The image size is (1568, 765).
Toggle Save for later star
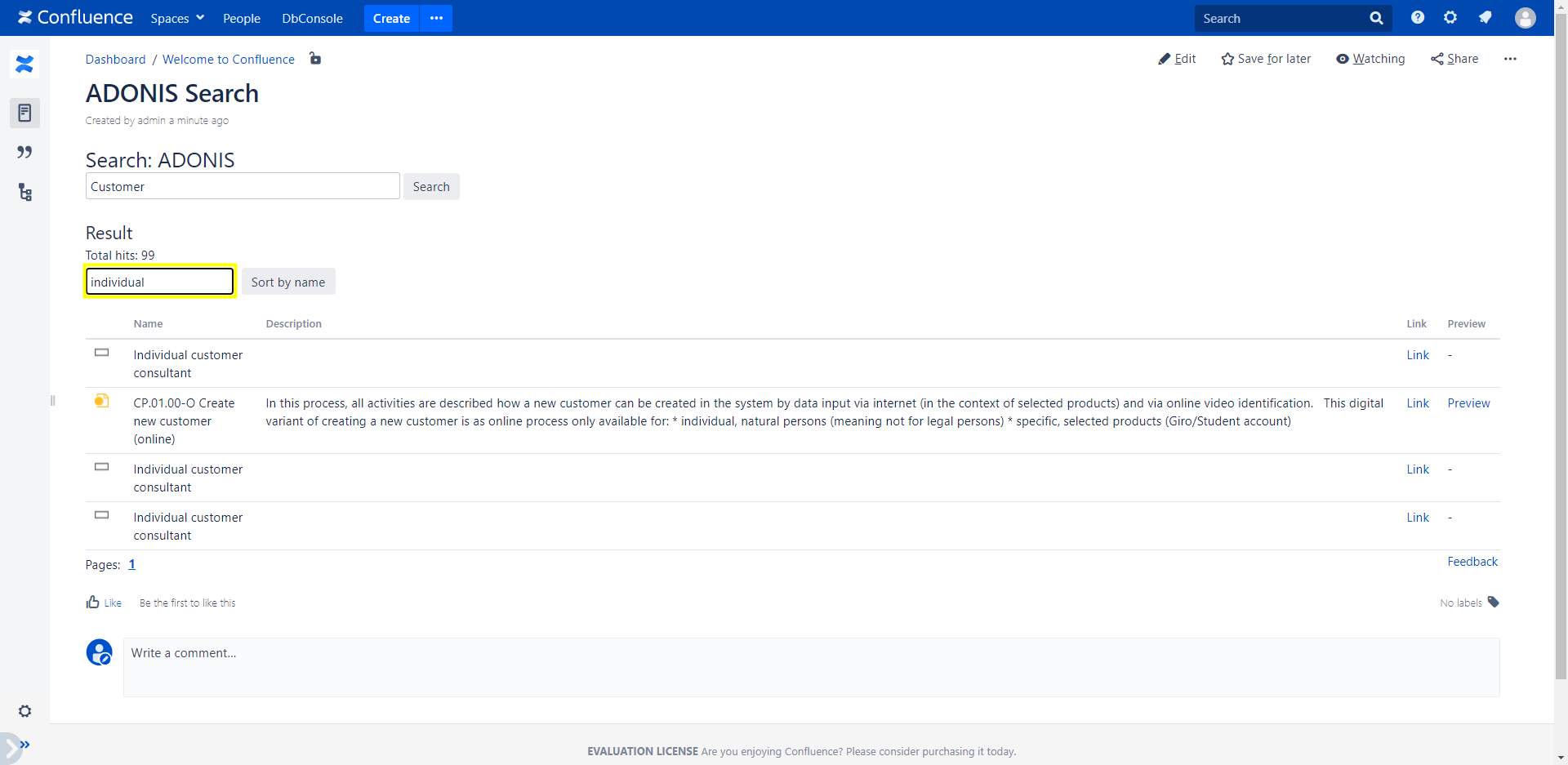(x=1266, y=59)
